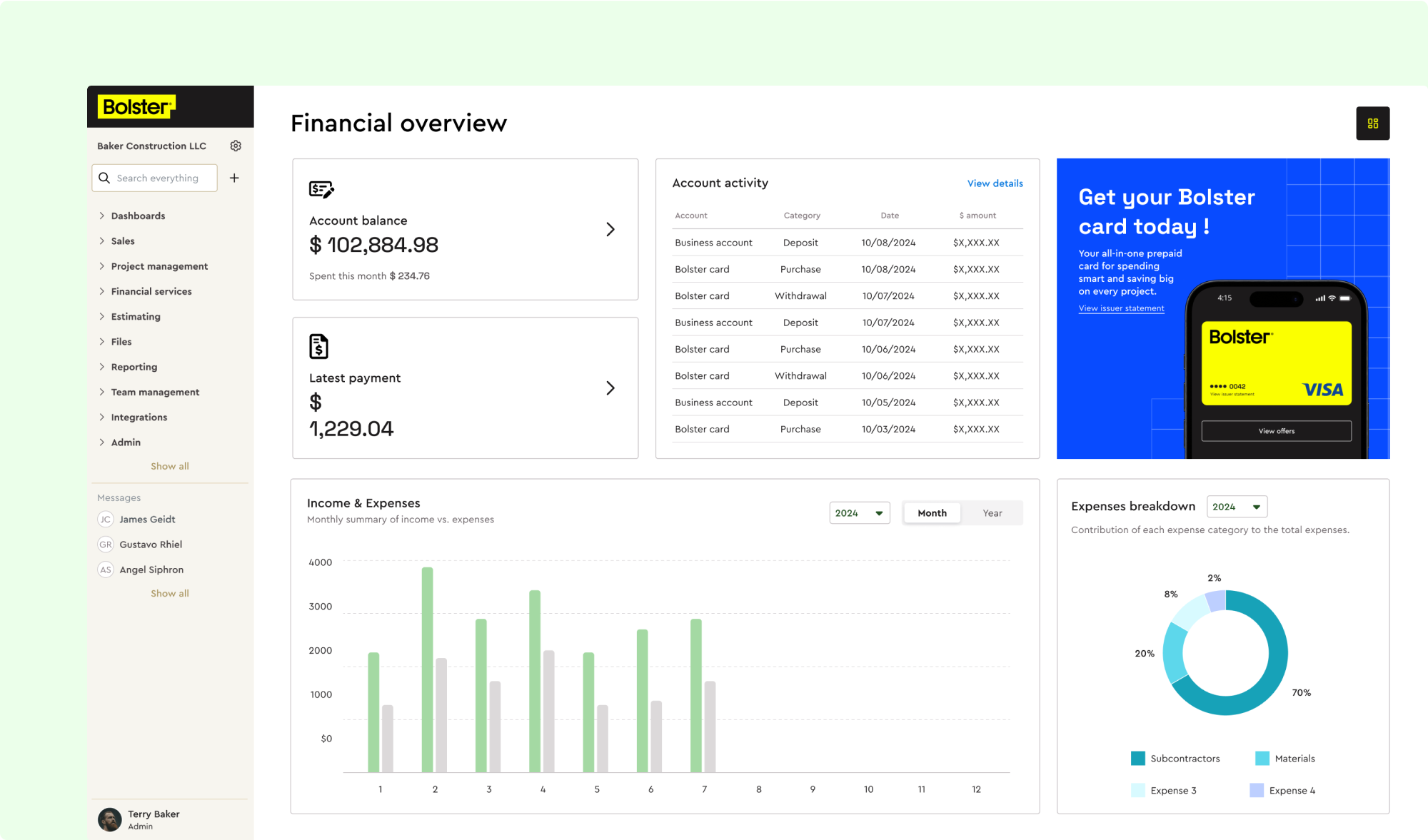Click green income bar for month 4
This screenshot has height=840, width=1428.
pos(535,681)
